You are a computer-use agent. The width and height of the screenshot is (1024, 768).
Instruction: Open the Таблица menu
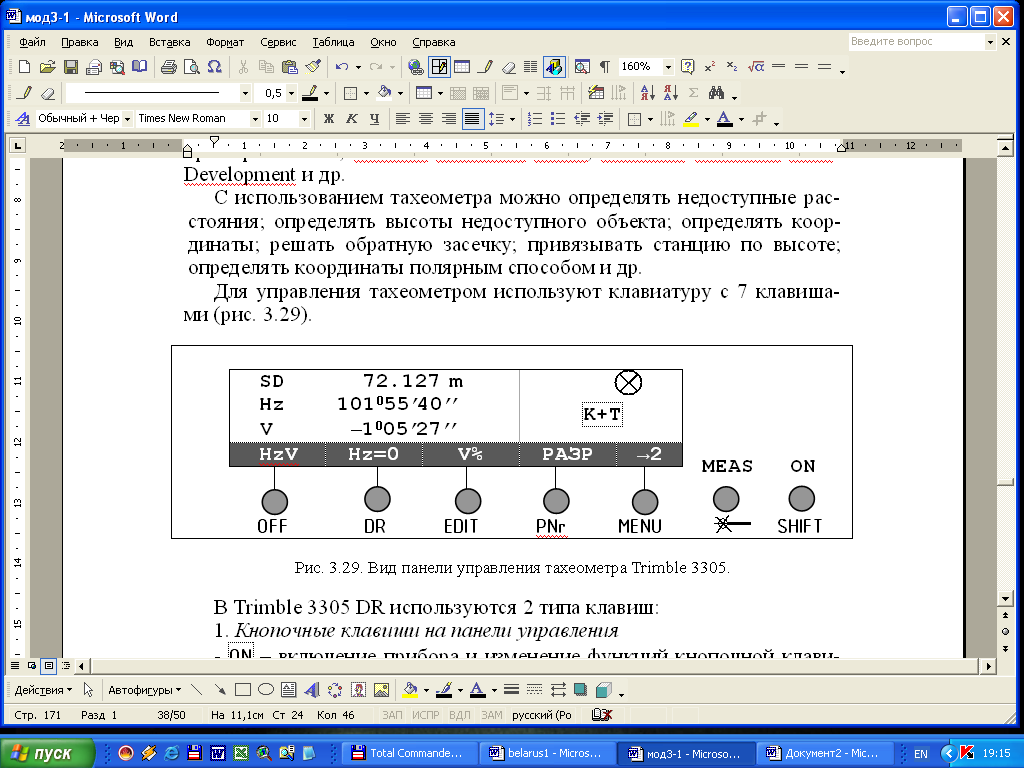coord(333,42)
